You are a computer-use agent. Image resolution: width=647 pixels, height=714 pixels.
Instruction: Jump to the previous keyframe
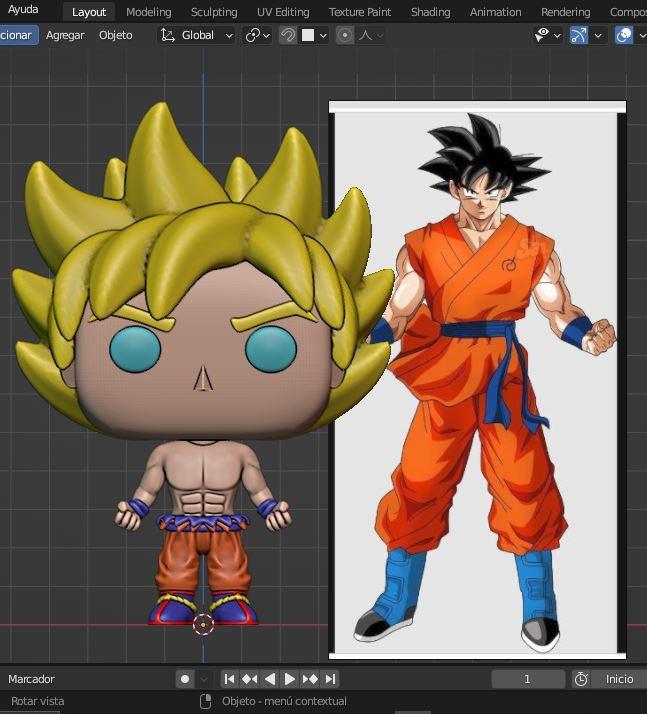pos(250,679)
